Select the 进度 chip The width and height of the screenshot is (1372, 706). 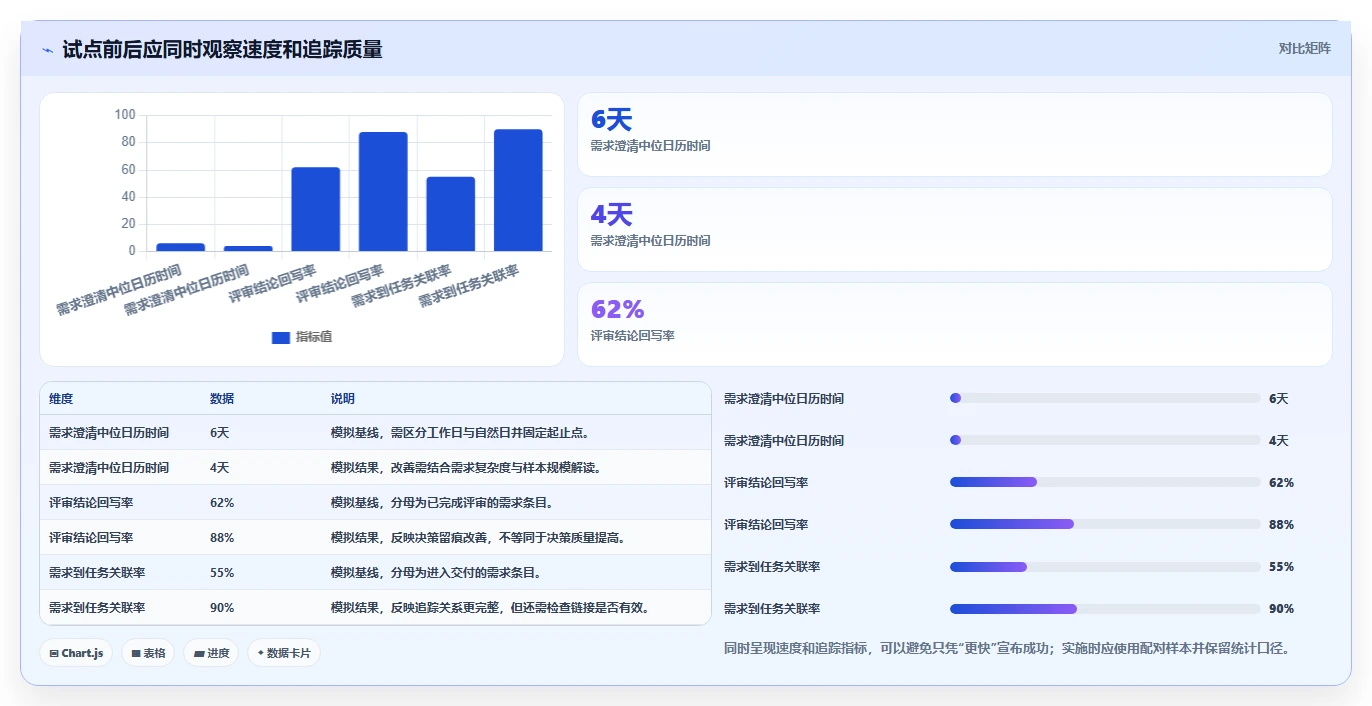211,653
